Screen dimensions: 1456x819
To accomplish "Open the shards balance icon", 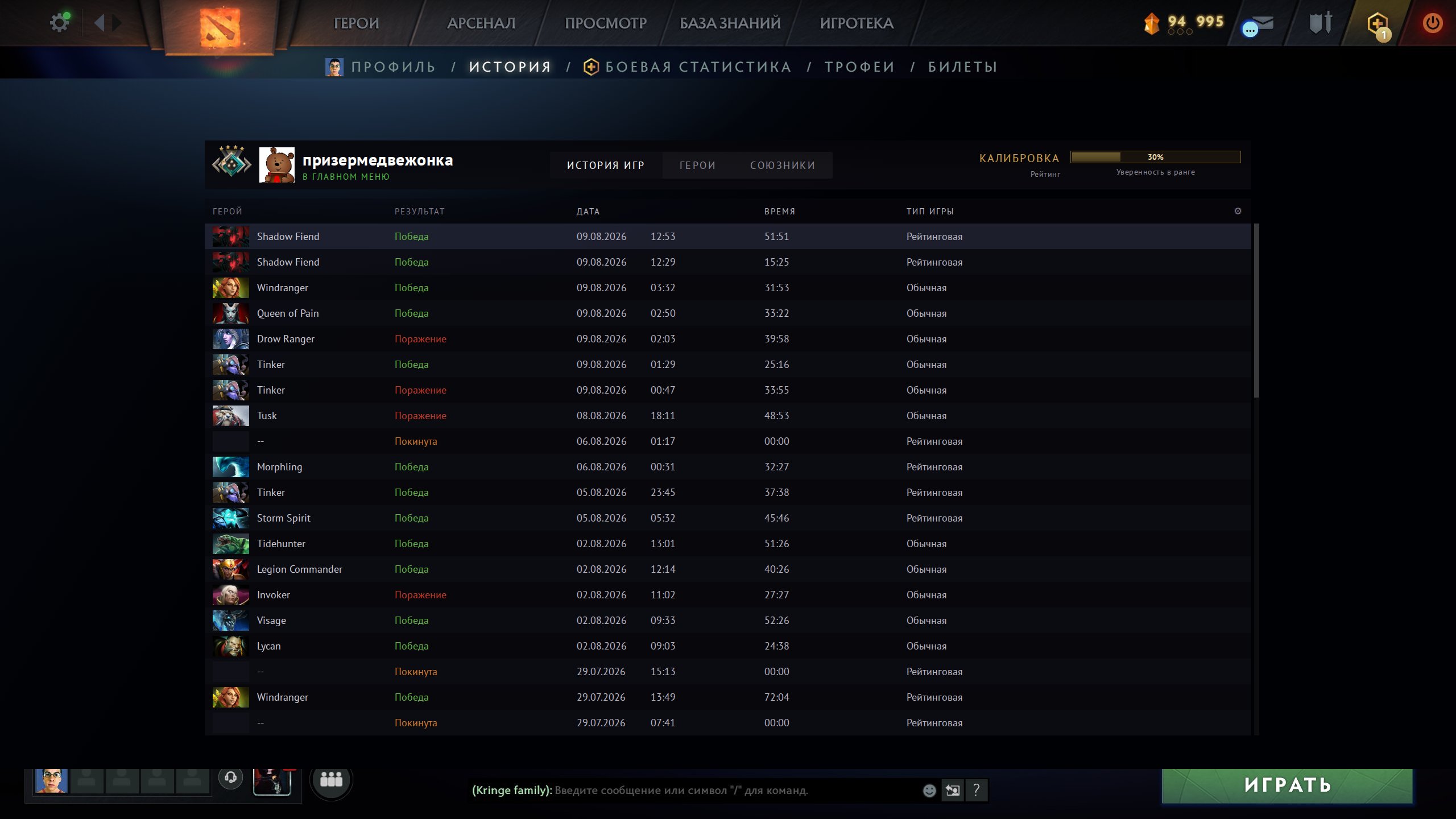I will tap(1151, 23).
